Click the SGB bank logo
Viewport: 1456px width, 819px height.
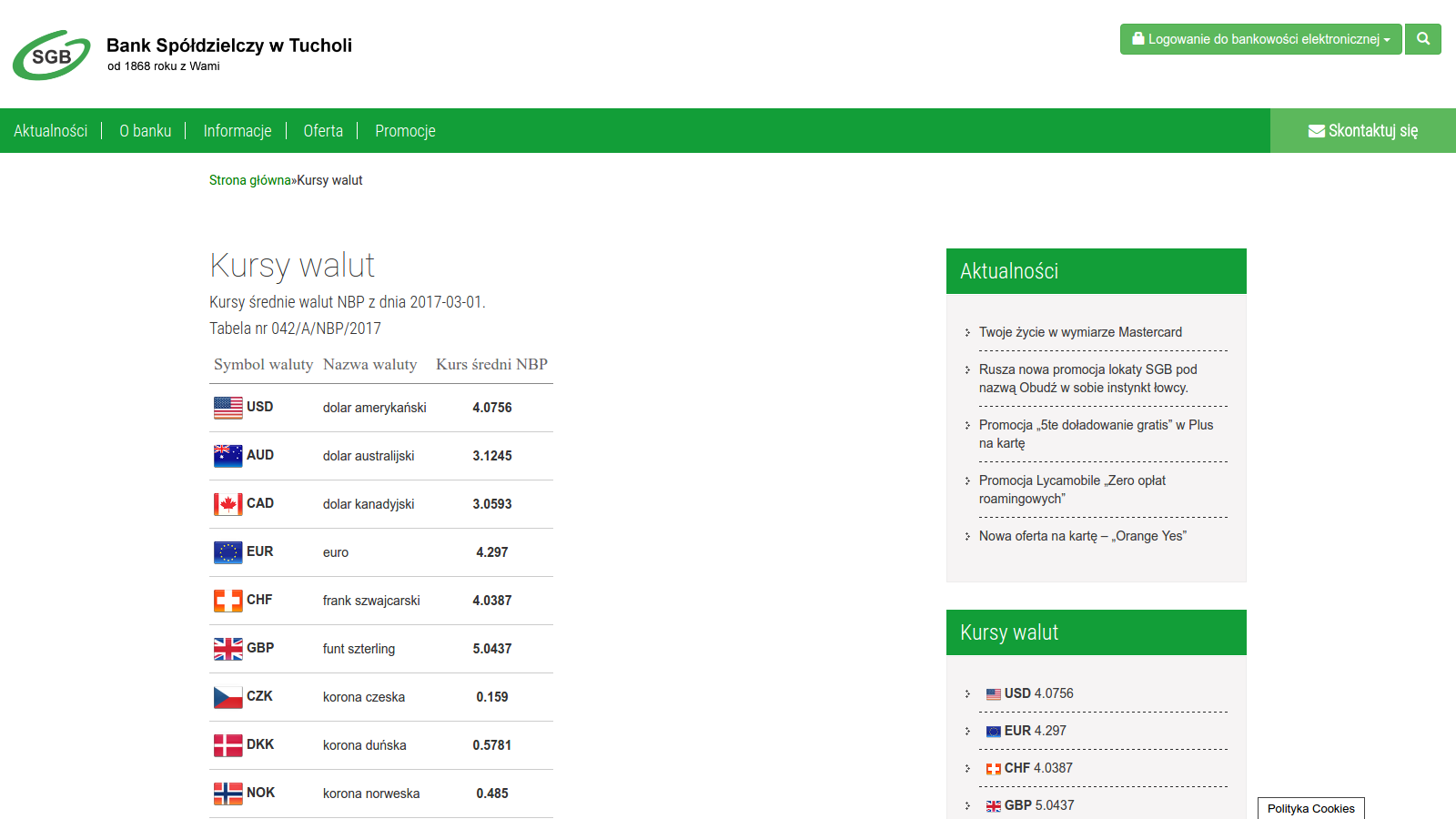tap(52, 55)
